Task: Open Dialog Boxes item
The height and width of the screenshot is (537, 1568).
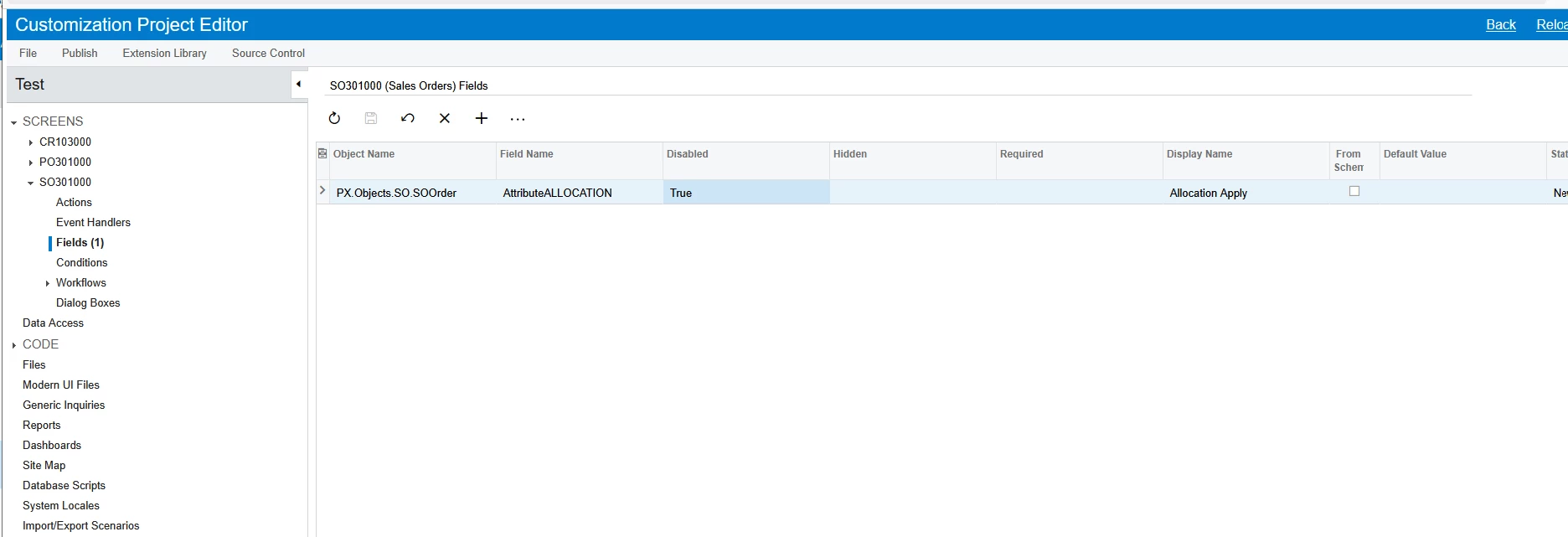Action: click(x=88, y=302)
